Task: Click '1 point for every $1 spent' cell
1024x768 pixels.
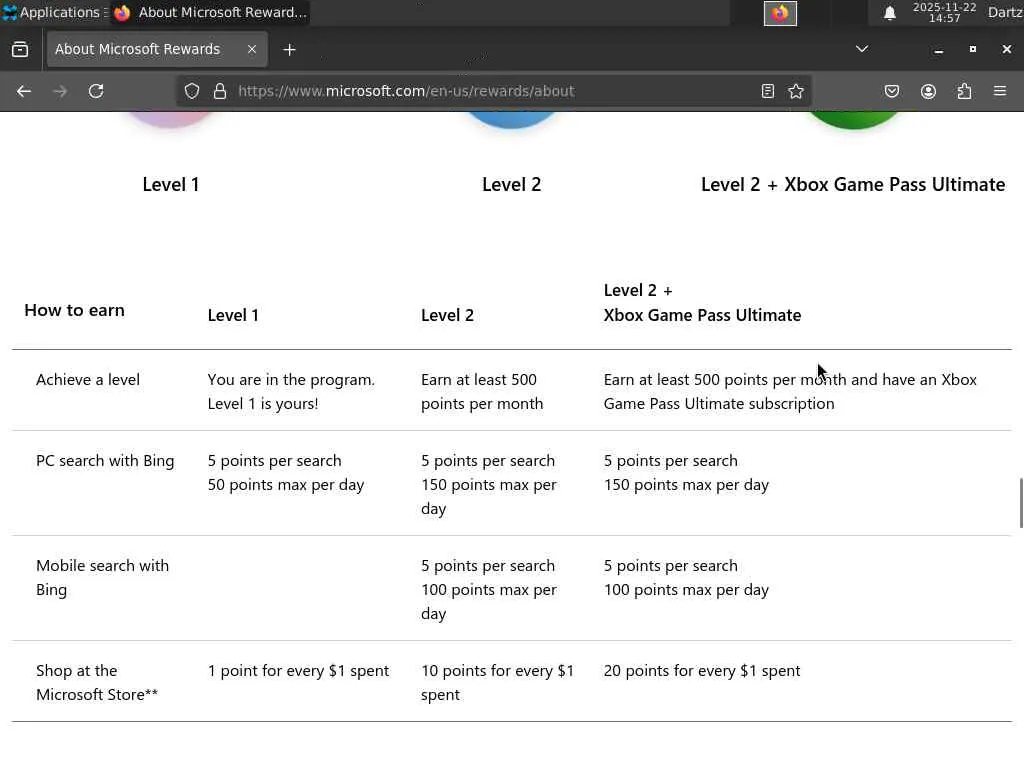Action: pyautogui.click(x=298, y=671)
